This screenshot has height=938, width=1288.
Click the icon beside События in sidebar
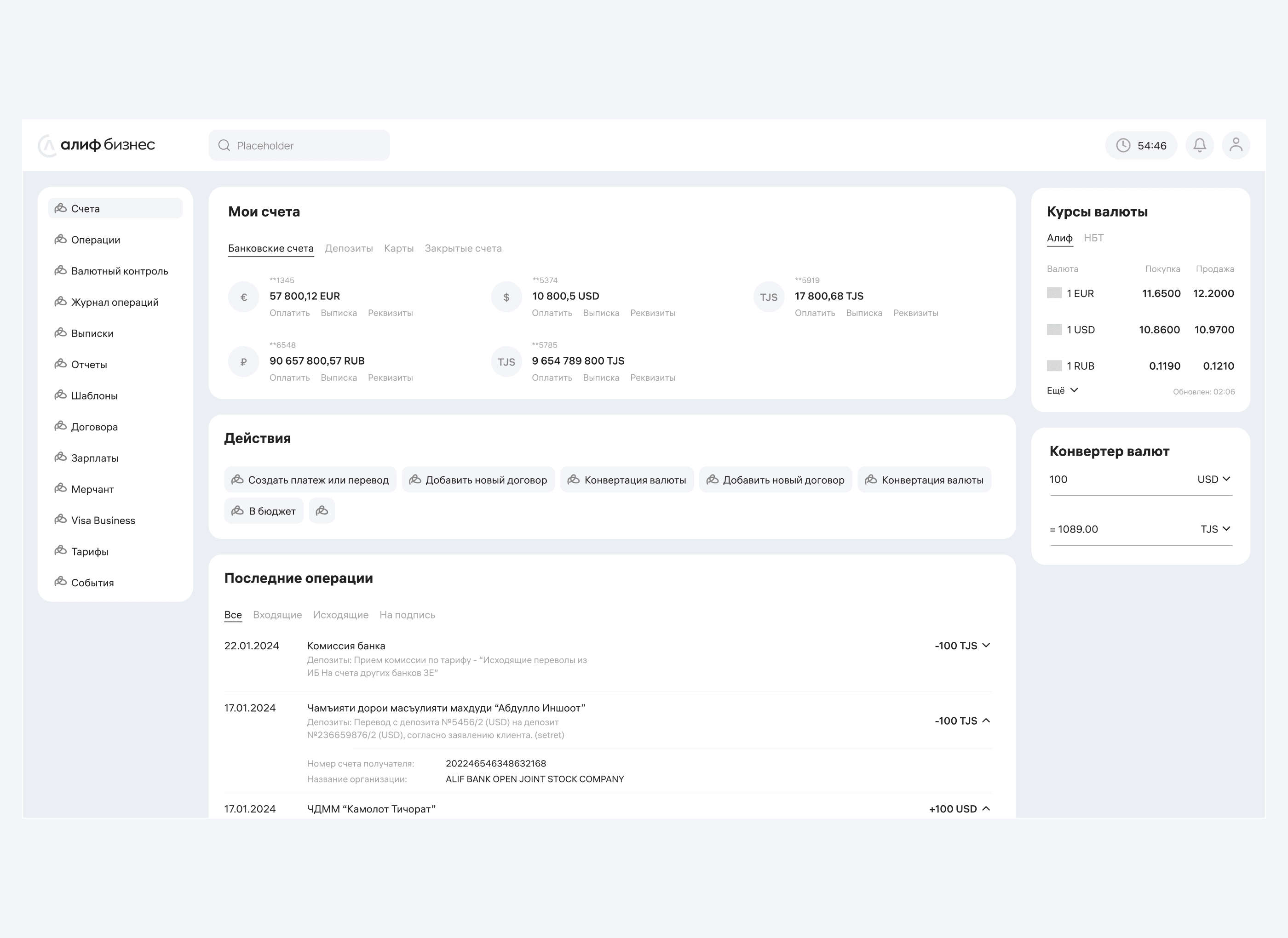61,582
